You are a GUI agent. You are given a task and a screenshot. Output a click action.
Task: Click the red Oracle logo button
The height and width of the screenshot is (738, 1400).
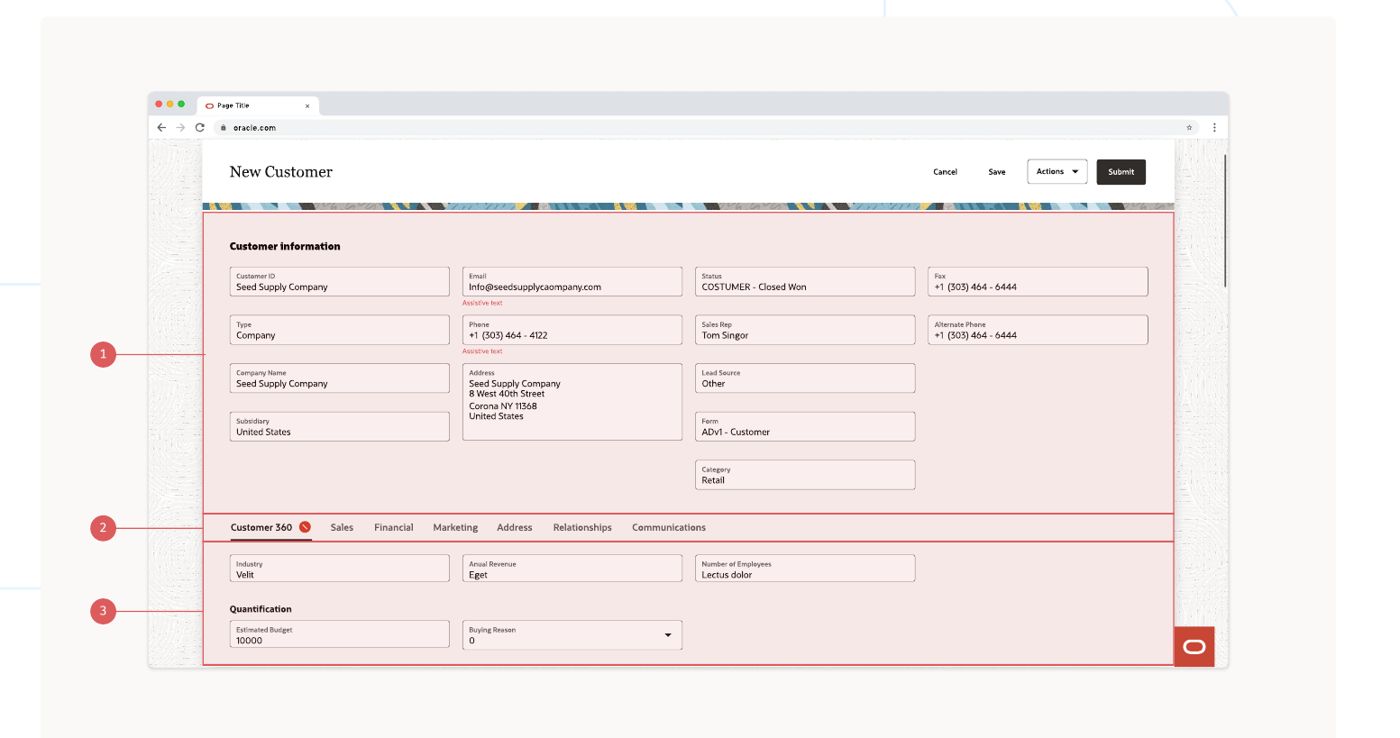coord(1194,647)
